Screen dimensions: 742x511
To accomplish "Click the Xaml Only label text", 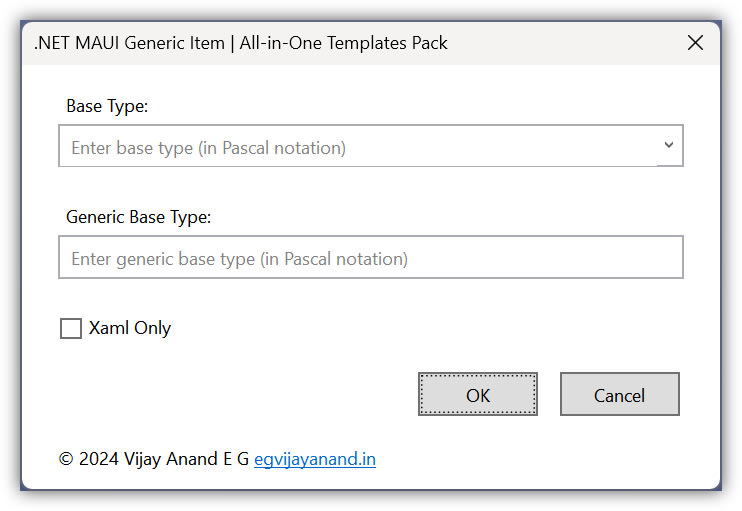I will coord(130,328).
